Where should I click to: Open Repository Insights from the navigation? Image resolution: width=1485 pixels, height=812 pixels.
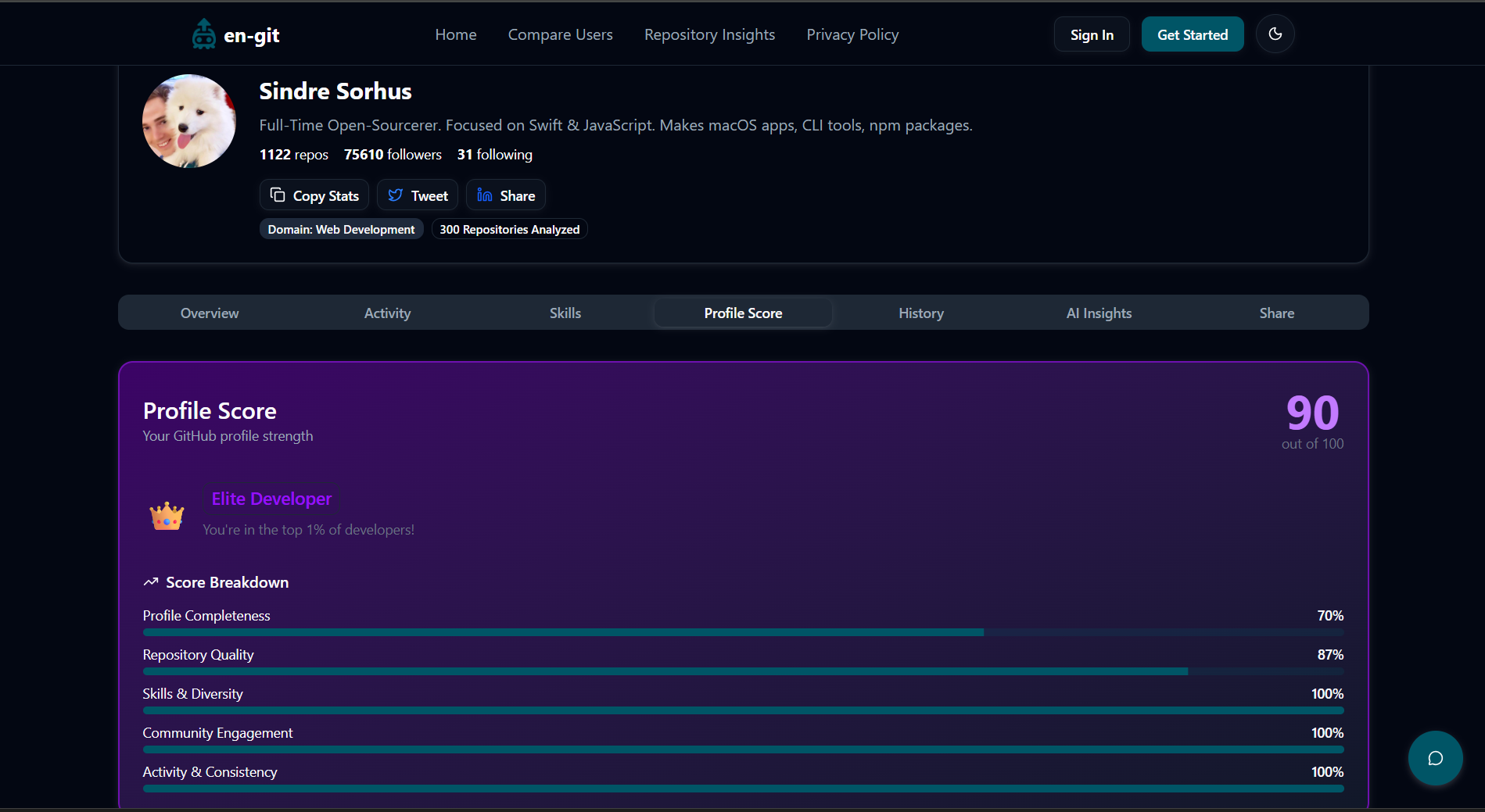pos(709,34)
